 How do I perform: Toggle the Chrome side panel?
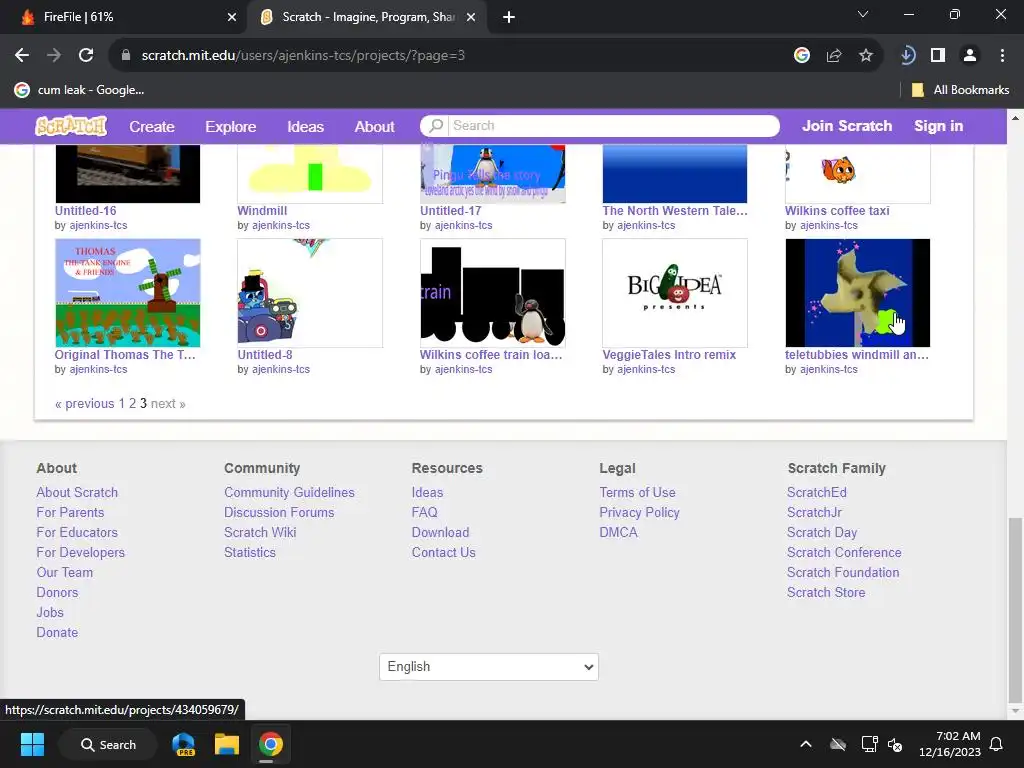click(938, 56)
